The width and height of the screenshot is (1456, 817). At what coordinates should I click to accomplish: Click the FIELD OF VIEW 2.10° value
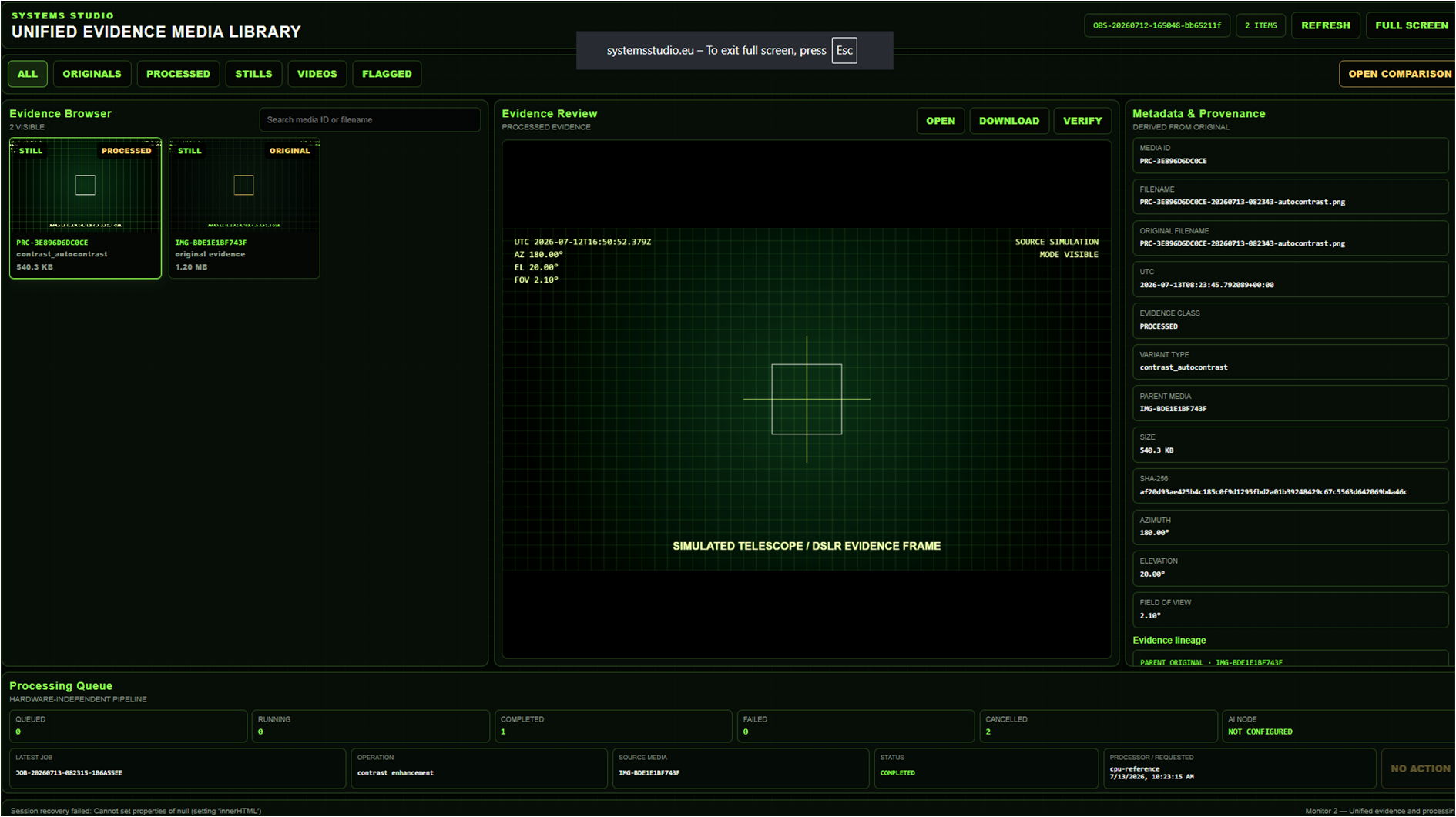(1150, 616)
